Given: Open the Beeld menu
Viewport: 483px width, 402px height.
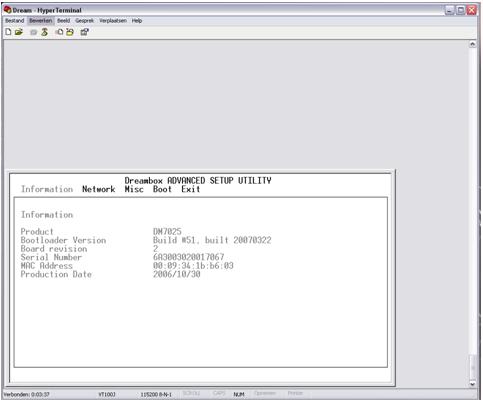Looking at the screenshot, I should pos(63,21).
